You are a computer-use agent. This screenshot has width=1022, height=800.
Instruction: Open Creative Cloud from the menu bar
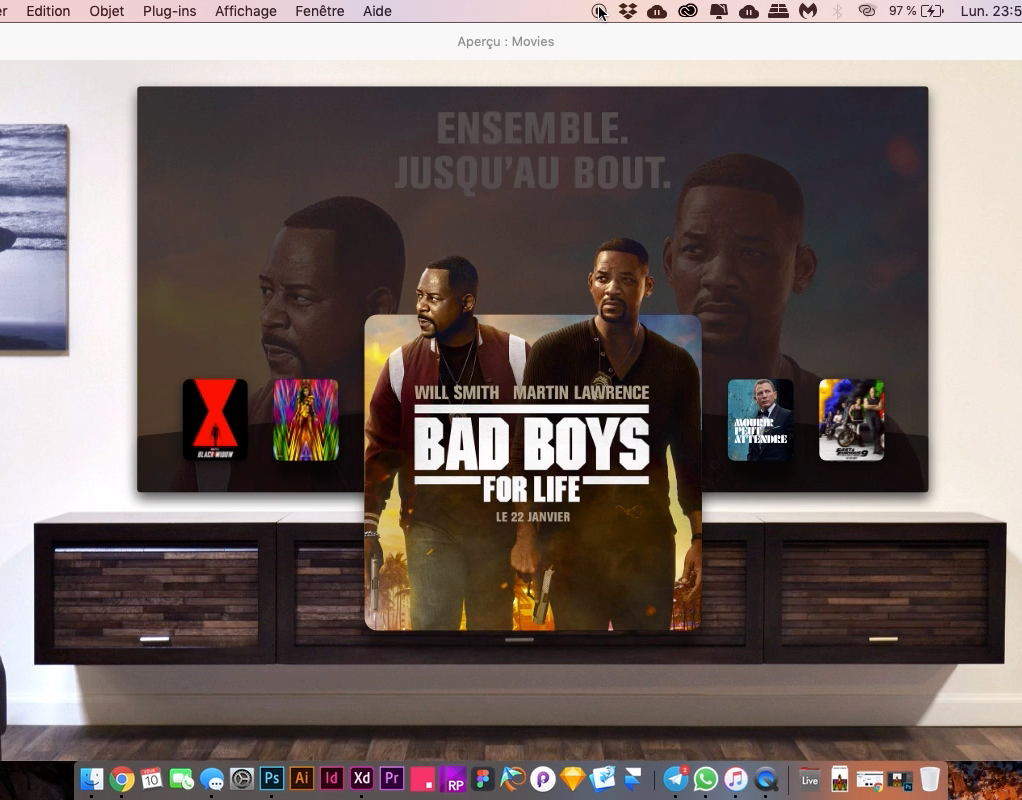point(688,11)
